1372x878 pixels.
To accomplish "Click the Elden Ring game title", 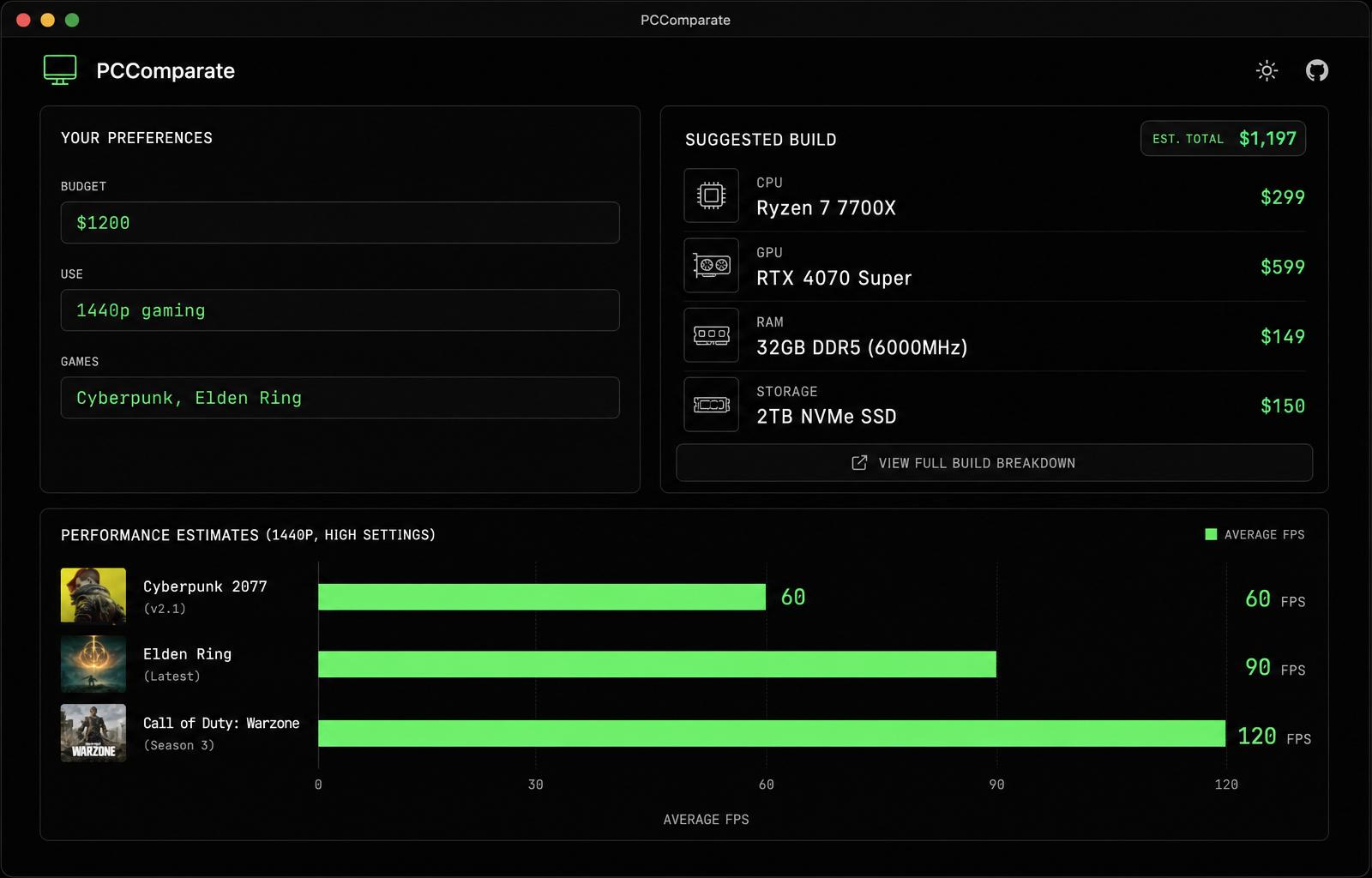I will point(187,654).
